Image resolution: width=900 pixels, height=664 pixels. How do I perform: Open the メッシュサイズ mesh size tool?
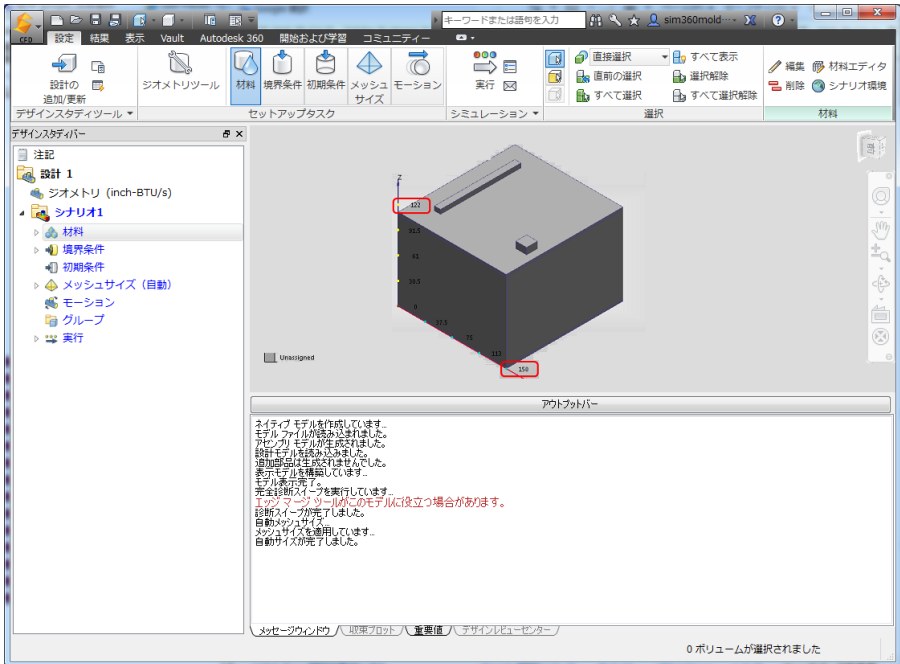[369, 76]
